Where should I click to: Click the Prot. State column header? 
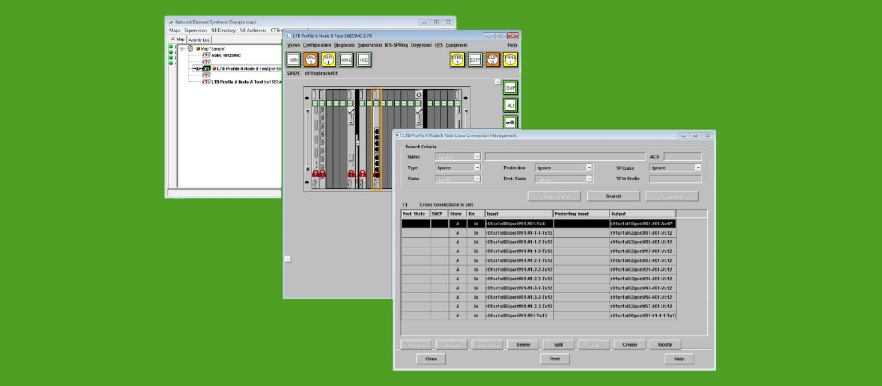pos(416,214)
